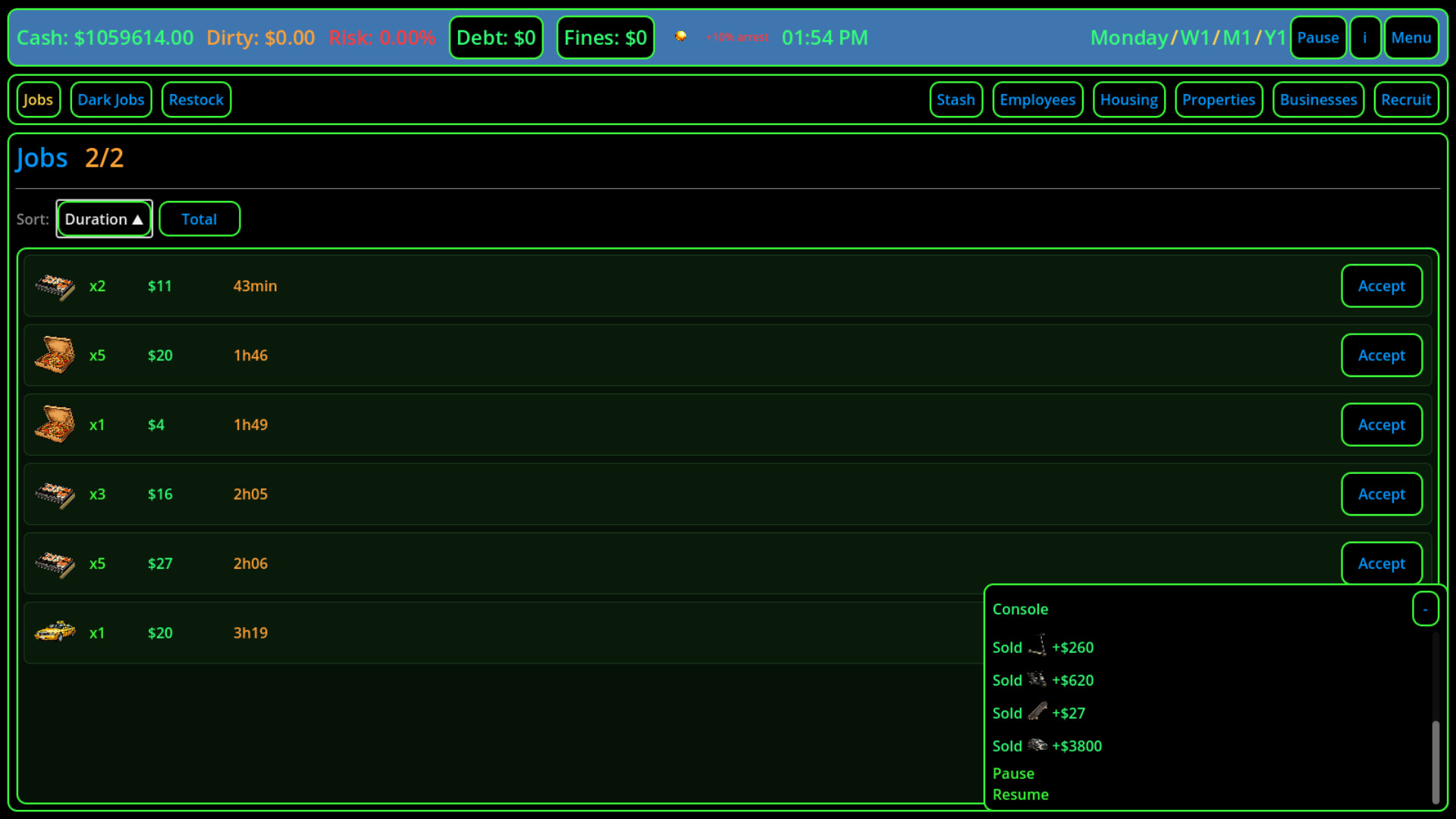
Task: Toggle the game with the Pause button
Action: [x=1319, y=37]
